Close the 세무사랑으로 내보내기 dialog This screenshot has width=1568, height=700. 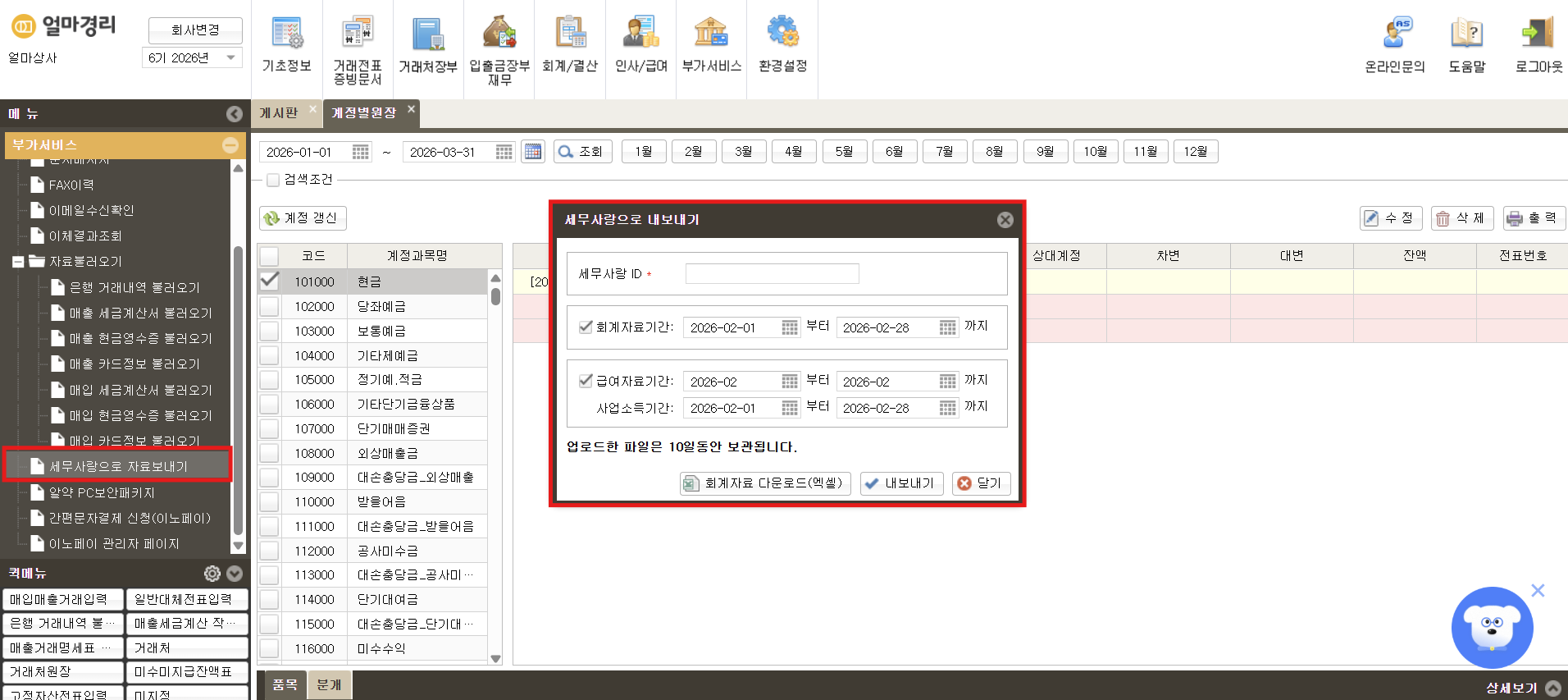point(1005,220)
